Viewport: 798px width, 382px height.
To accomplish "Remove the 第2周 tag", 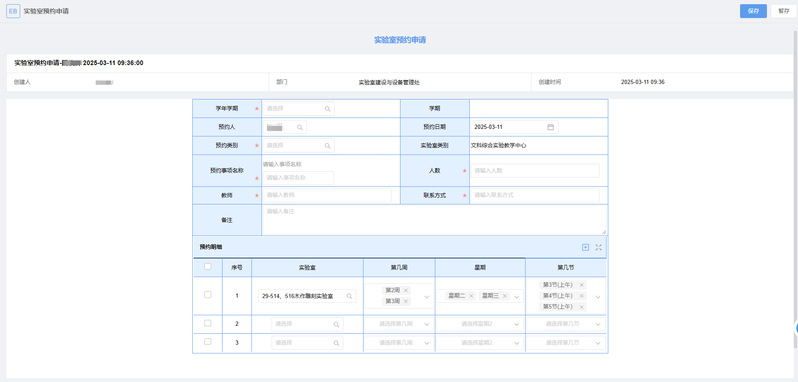I will tap(406, 290).
